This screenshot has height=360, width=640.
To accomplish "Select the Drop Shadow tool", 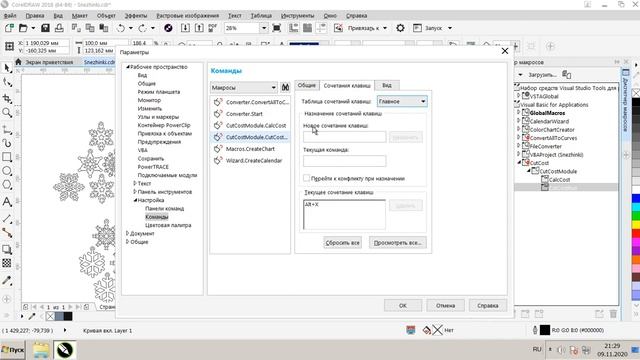I will point(7,249).
